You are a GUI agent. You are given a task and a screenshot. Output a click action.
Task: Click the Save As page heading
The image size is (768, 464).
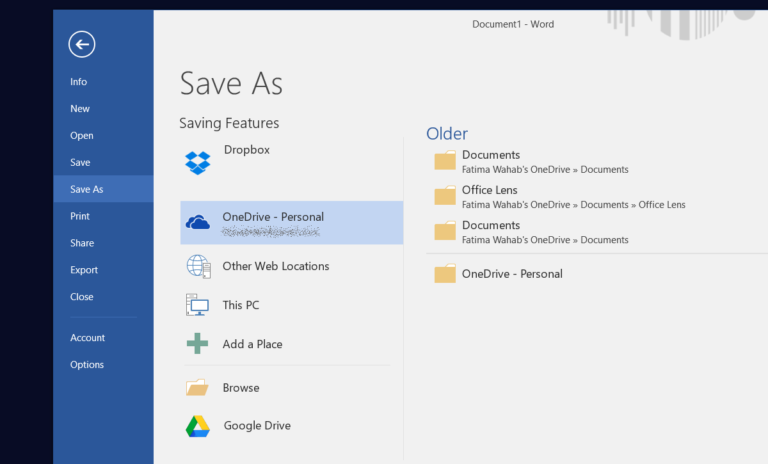[231, 83]
